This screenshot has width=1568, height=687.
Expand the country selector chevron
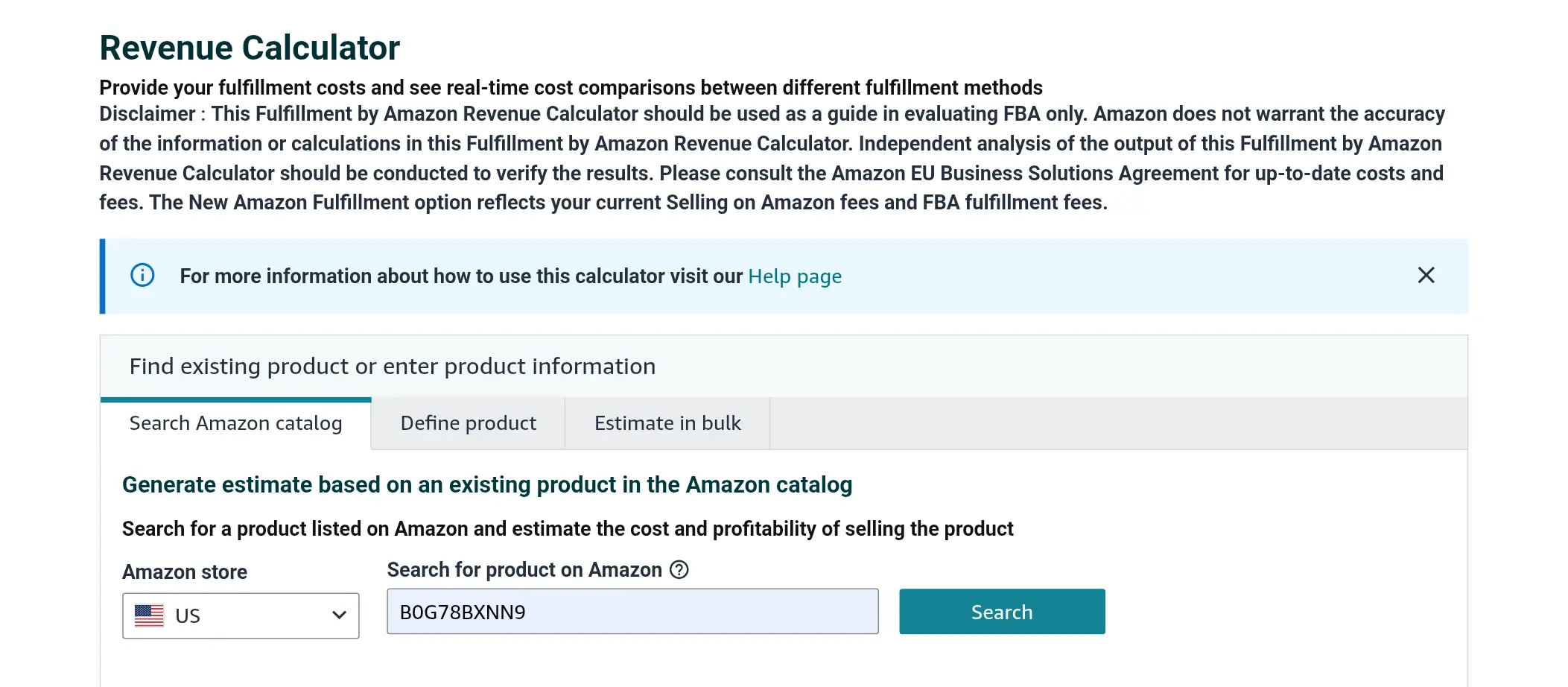pyautogui.click(x=339, y=615)
